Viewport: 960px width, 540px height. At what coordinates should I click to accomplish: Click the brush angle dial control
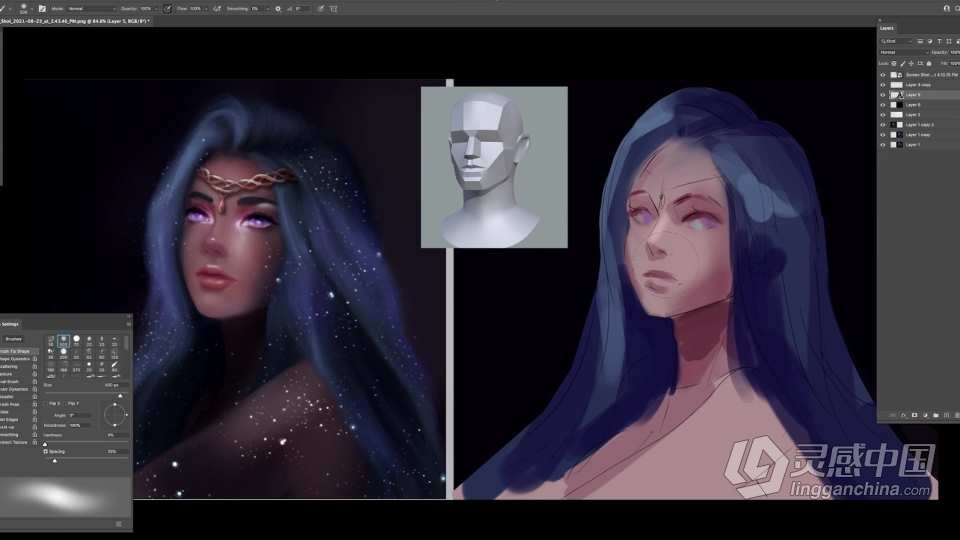pyautogui.click(x=114, y=414)
